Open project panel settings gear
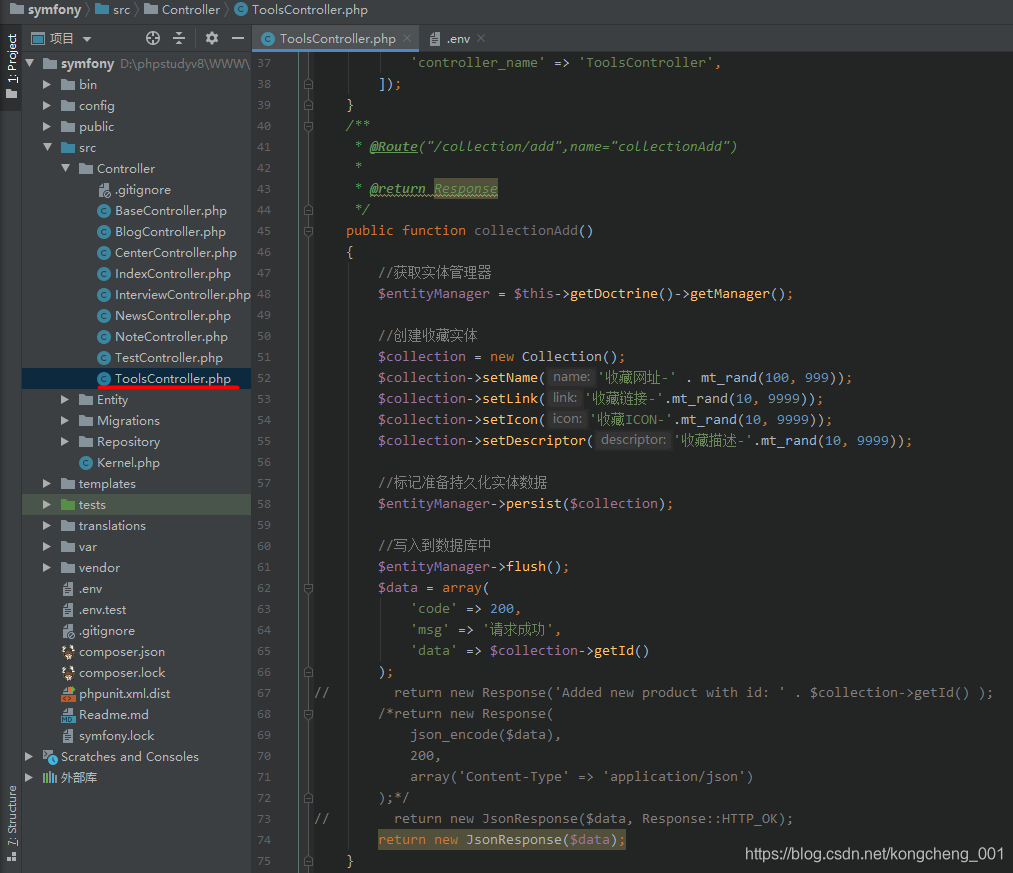 tap(212, 38)
